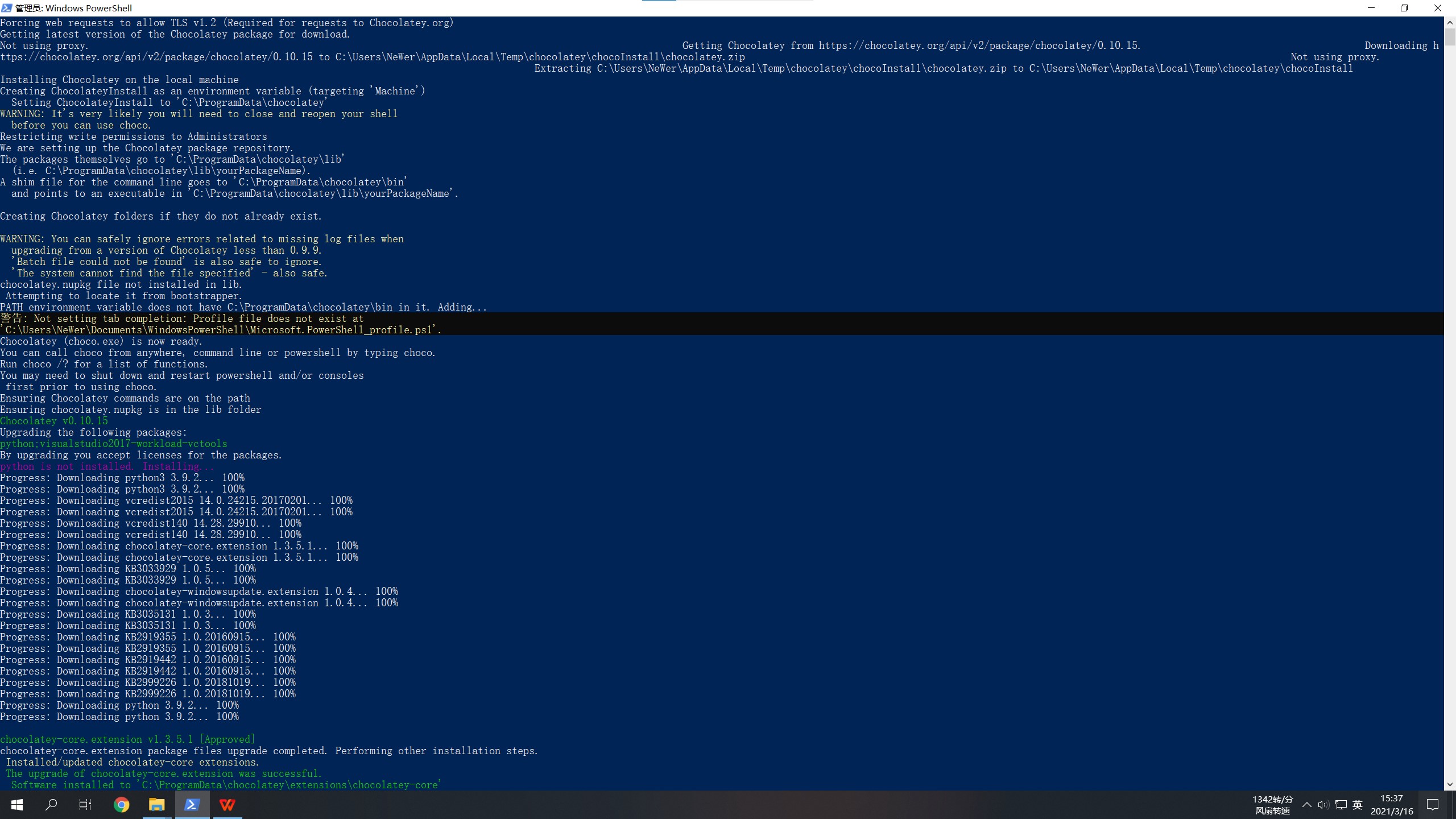Screen dimensions: 1456x819
Task: Open the notification action center
Action: [1433, 805]
